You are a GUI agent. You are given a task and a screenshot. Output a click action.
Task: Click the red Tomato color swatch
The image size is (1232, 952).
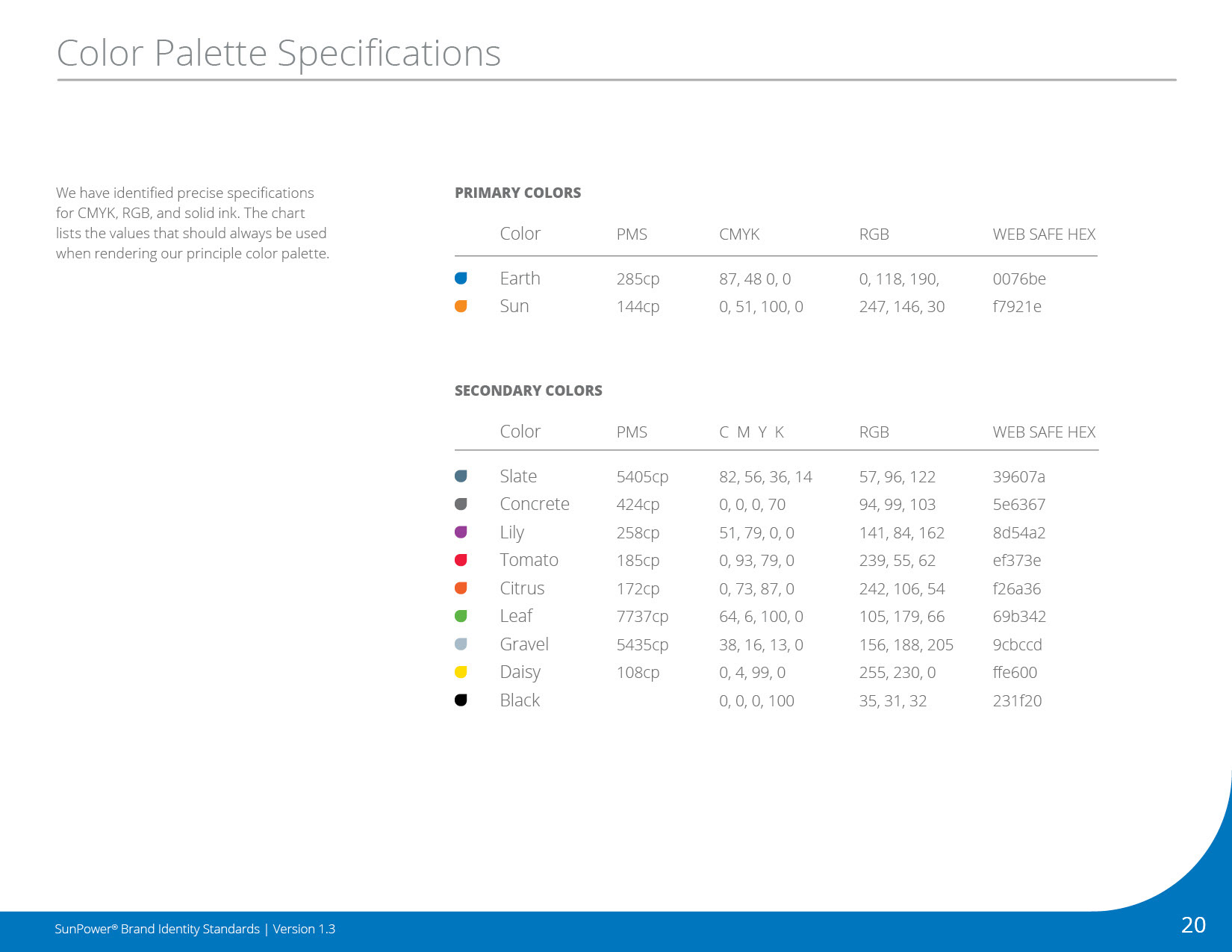point(461,560)
